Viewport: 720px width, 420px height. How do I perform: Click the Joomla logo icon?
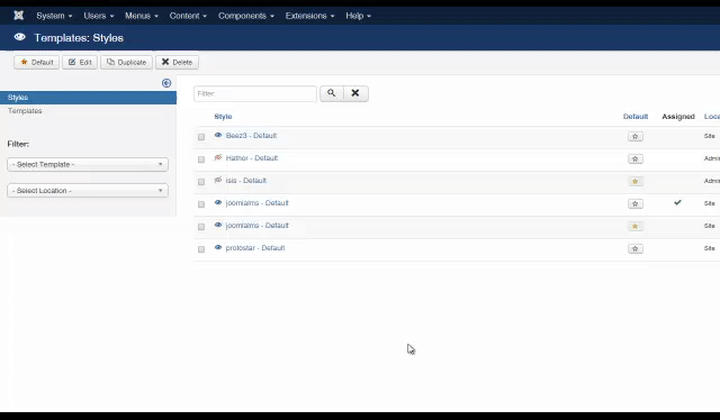pos(18,16)
